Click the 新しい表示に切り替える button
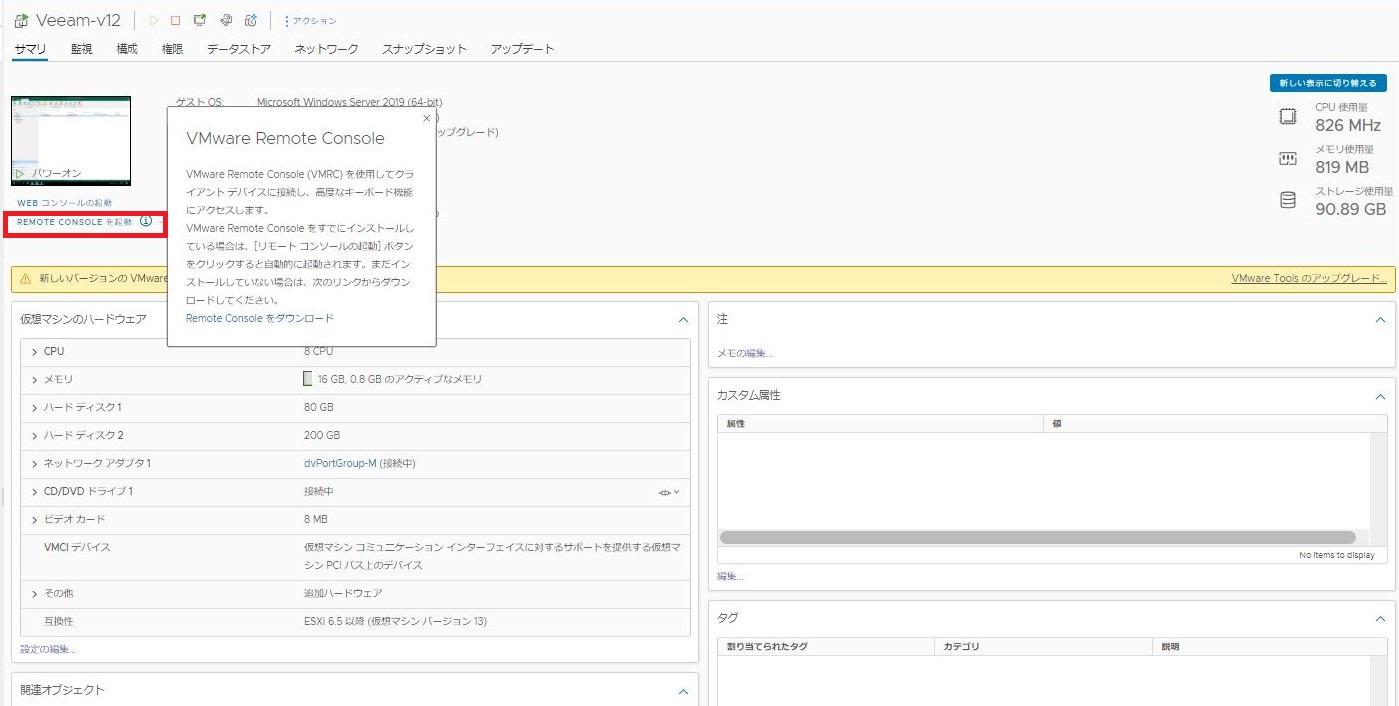Image resolution: width=1399 pixels, height=706 pixels. coord(1328,84)
